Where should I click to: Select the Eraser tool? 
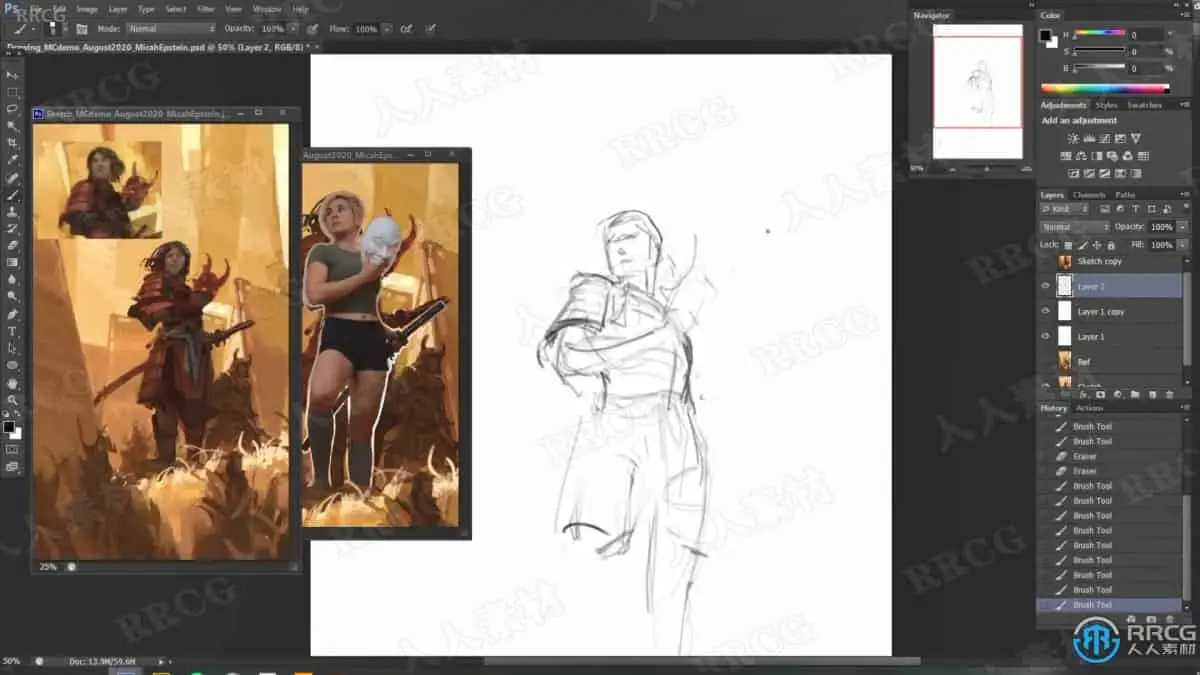point(13,246)
